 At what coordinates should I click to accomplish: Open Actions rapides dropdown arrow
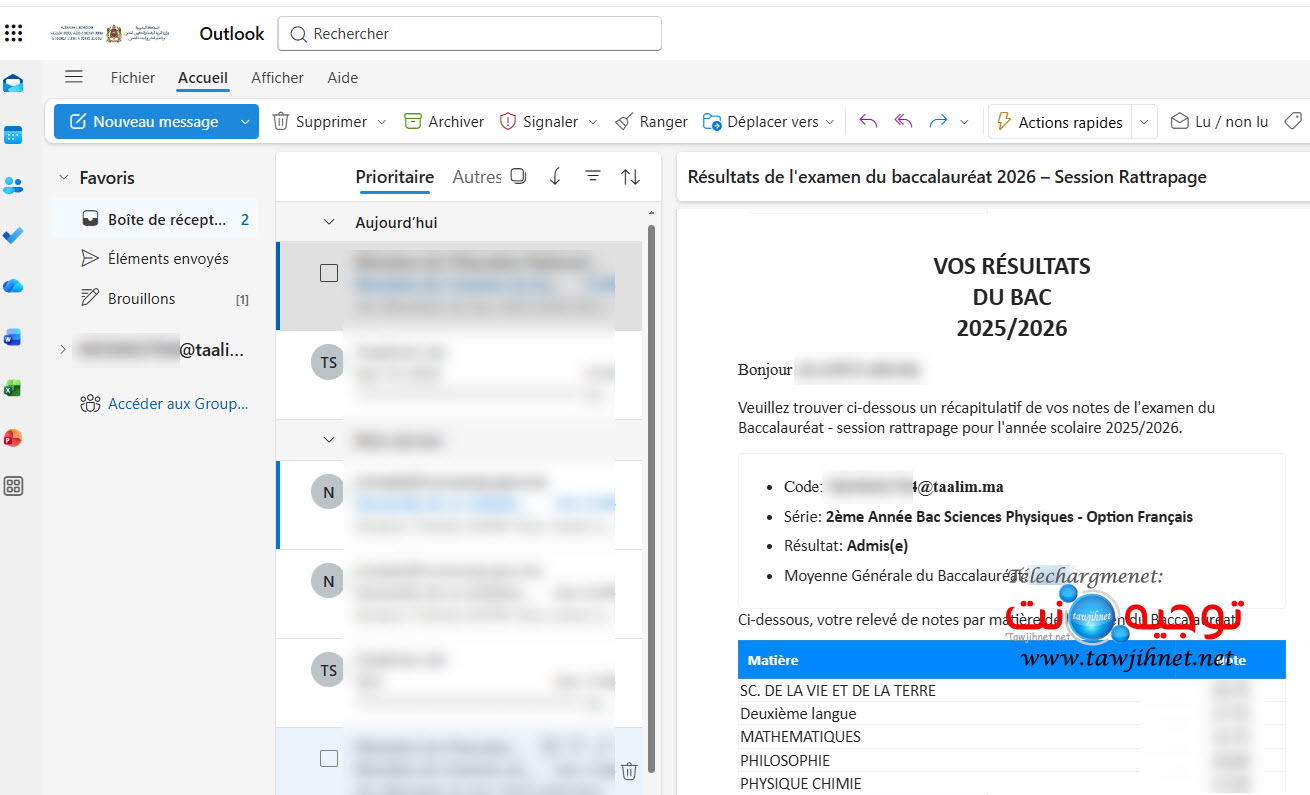click(1144, 122)
